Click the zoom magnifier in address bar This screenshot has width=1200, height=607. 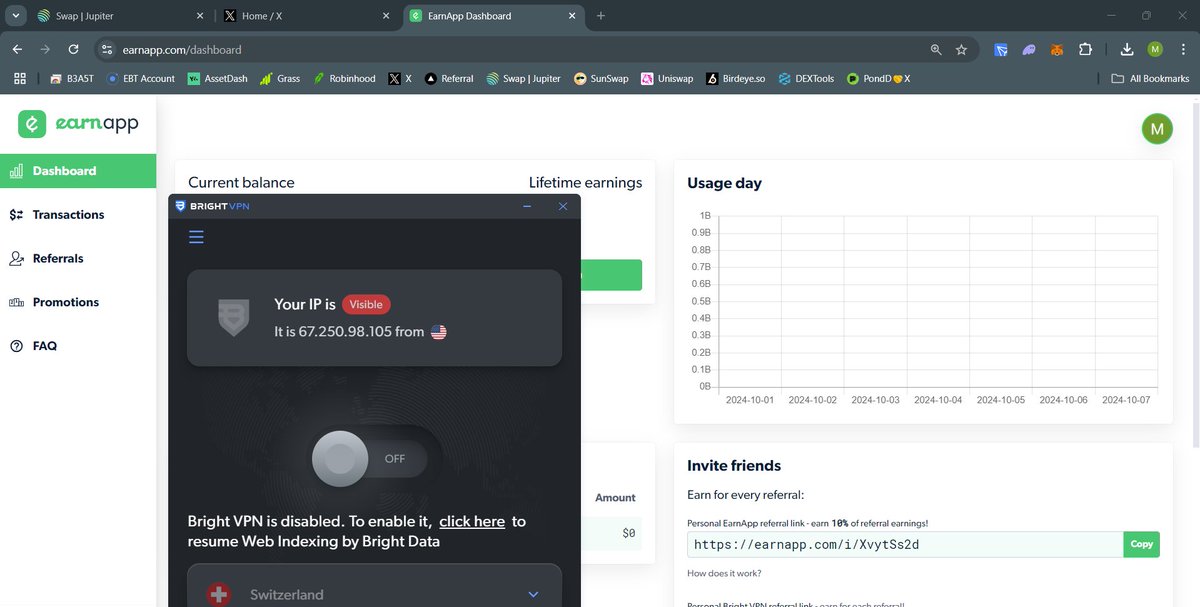click(936, 49)
